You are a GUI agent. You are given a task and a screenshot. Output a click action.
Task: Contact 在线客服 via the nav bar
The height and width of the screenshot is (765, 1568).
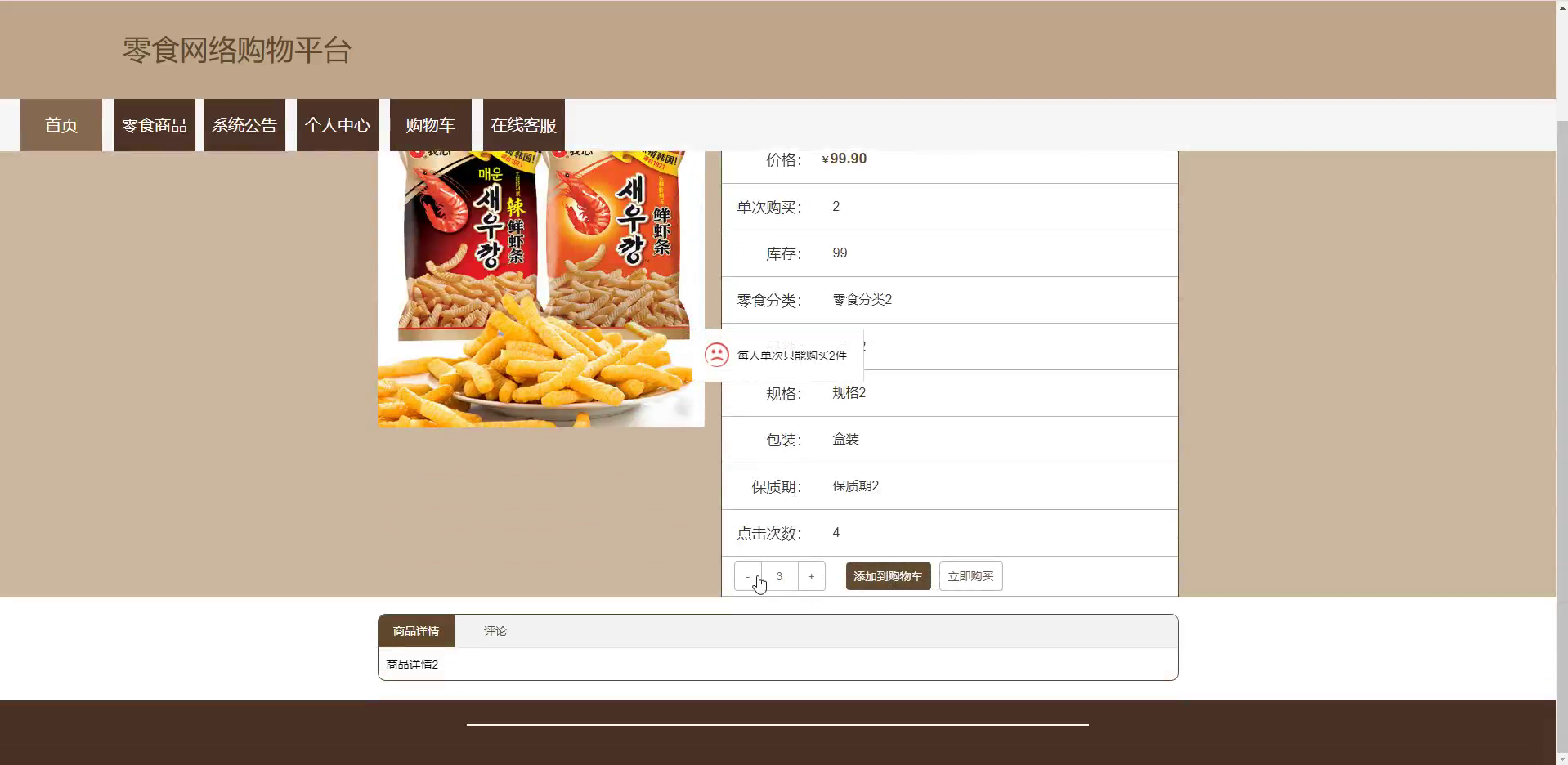pyautogui.click(x=524, y=125)
